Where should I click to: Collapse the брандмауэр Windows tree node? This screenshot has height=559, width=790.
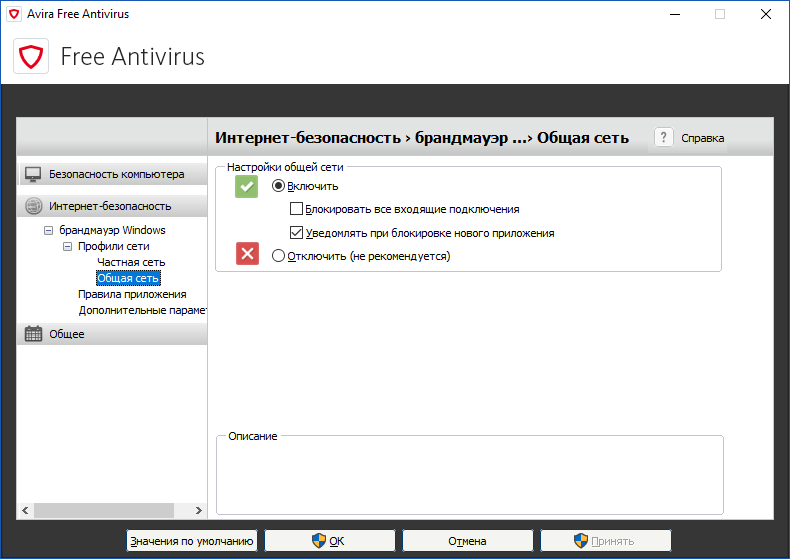click(x=48, y=231)
